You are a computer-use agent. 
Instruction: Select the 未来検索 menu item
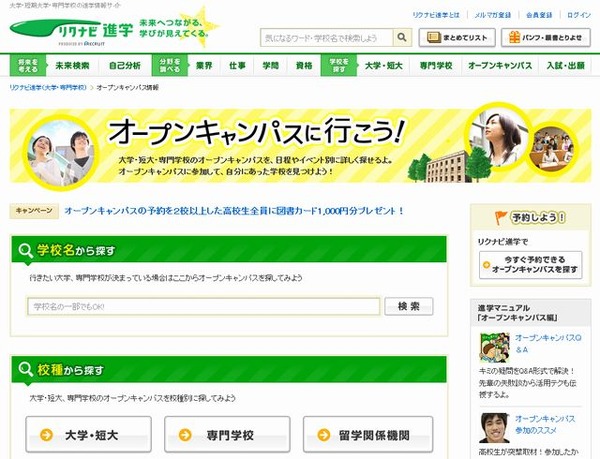click(x=72, y=65)
